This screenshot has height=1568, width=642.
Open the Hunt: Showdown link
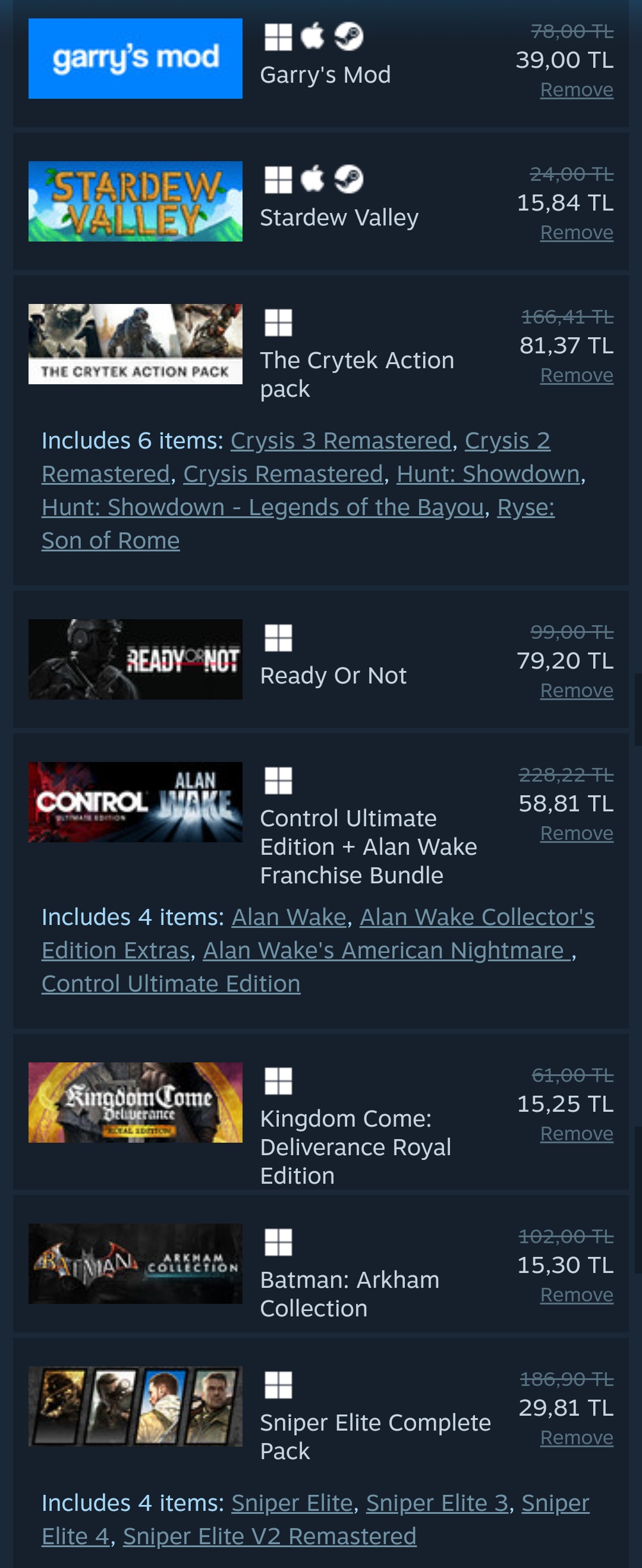(488, 474)
